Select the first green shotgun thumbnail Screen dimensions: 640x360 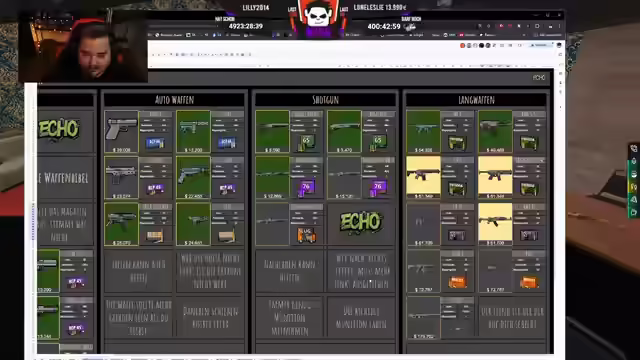272,131
